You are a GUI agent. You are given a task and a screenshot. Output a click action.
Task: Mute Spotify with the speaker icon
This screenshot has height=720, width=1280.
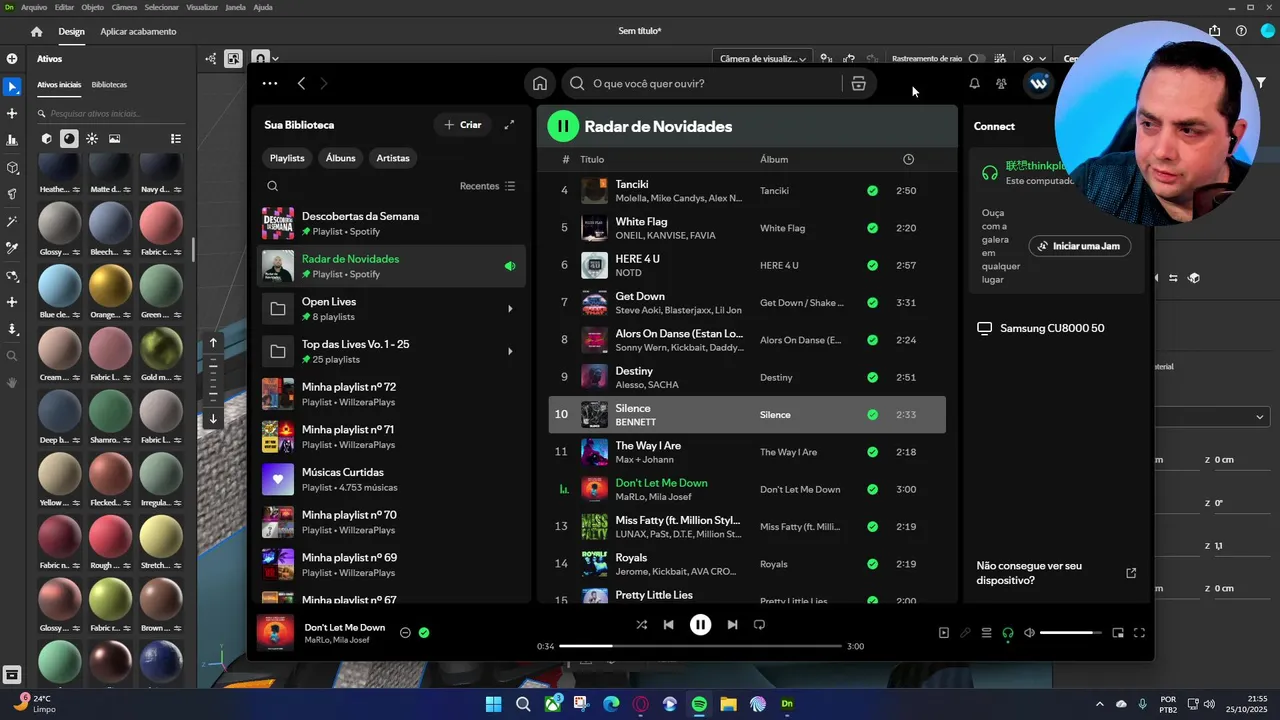click(1029, 633)
